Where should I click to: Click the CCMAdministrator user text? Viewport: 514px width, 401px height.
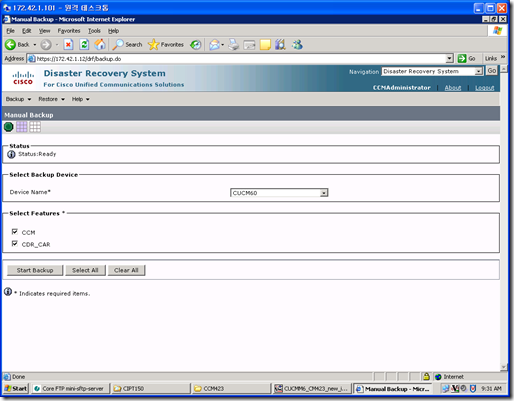[x=402, y=88]
